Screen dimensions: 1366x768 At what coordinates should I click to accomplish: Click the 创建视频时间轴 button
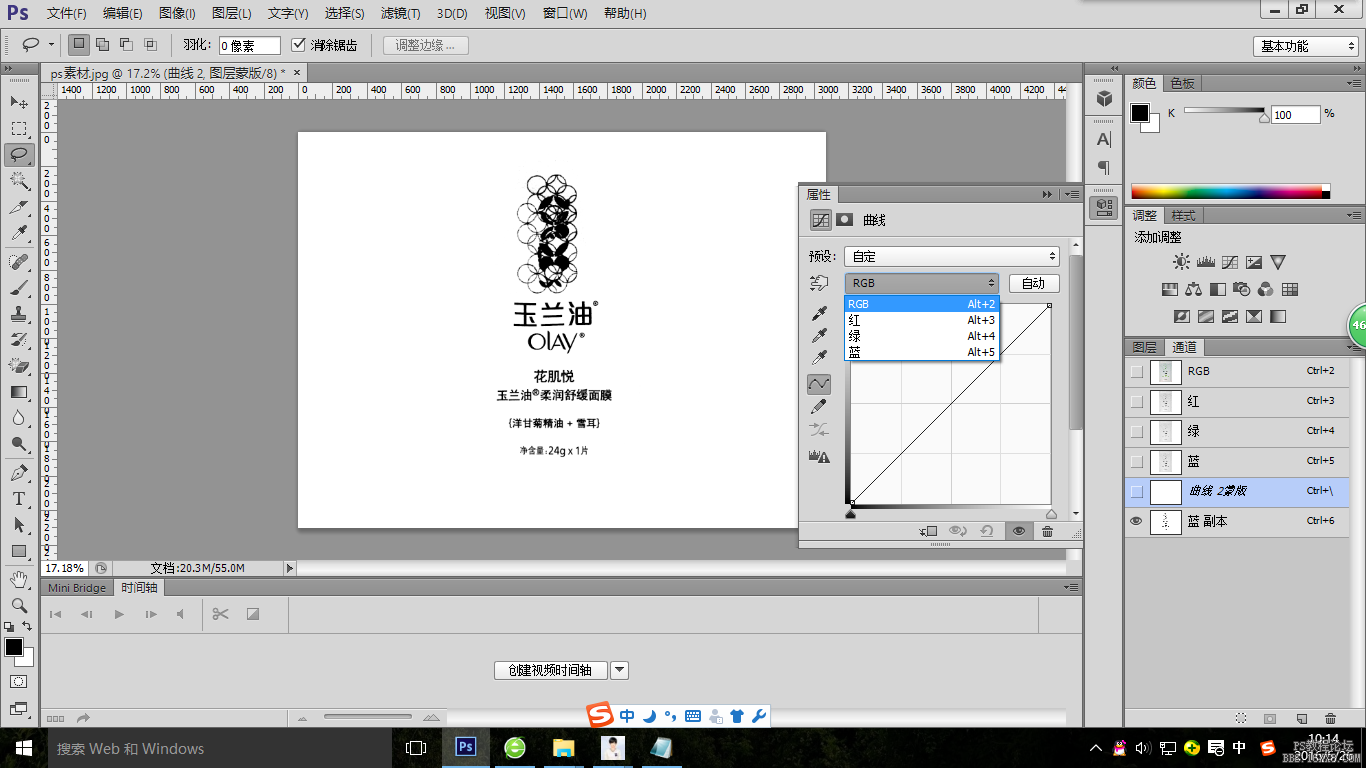(x=551, y=670)
